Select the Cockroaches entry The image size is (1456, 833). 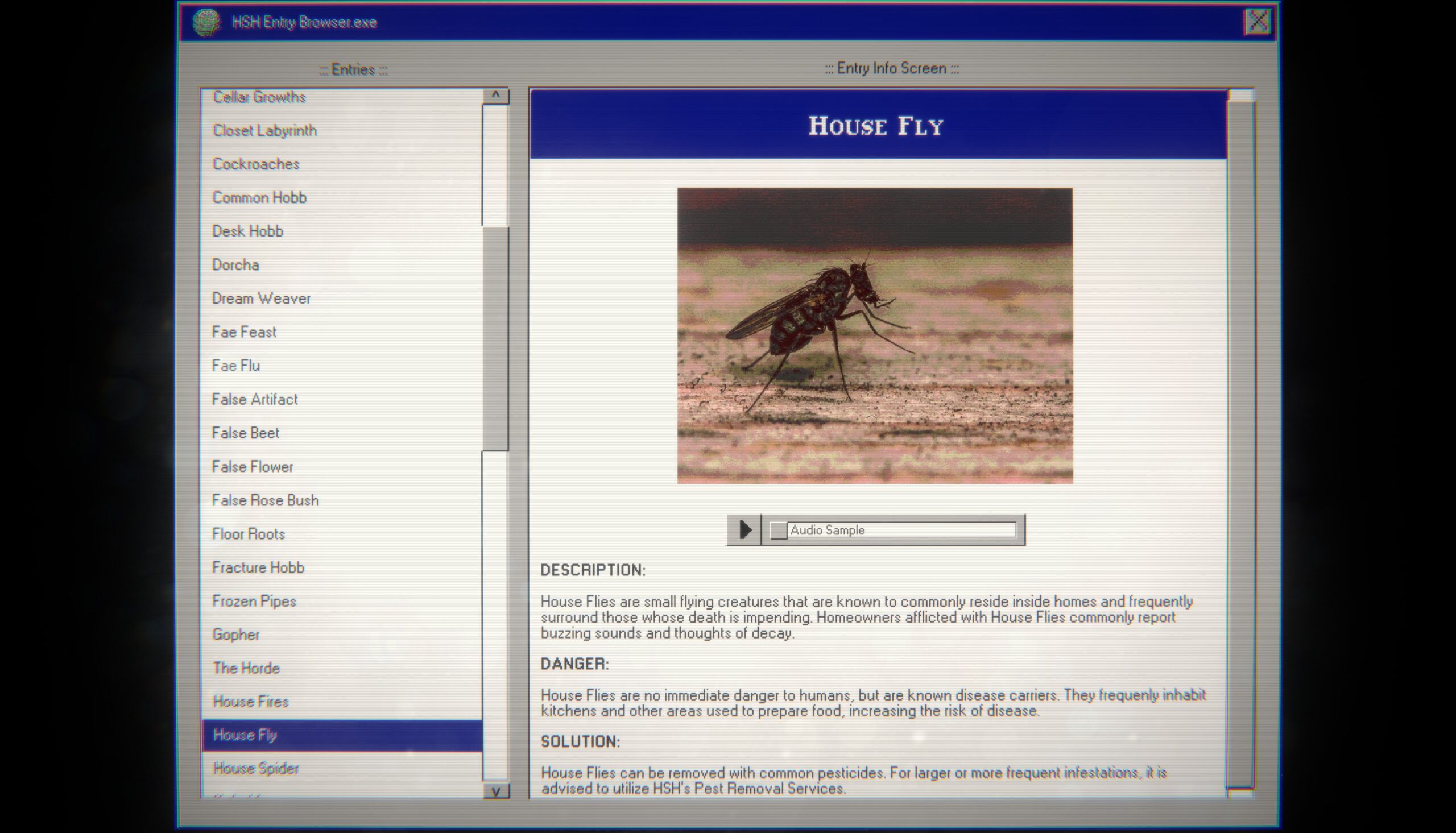(256, 163)
